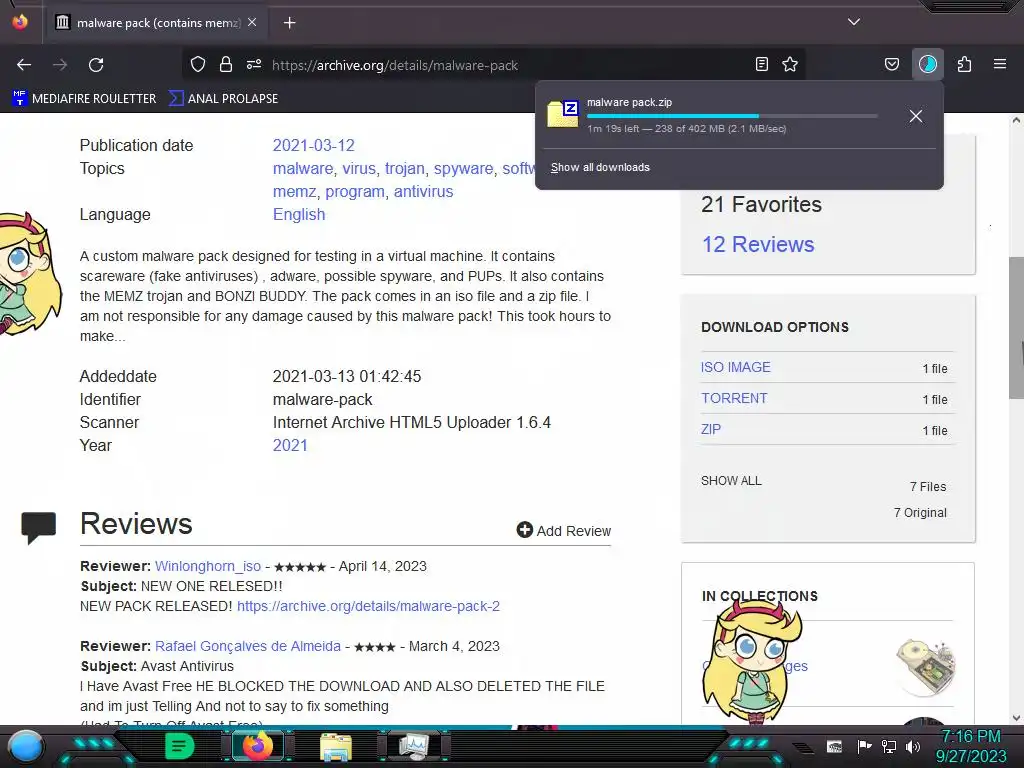Open reviewer Winlonghorn_iso profile
This screenshot has width=1024, height=768.
208,566
